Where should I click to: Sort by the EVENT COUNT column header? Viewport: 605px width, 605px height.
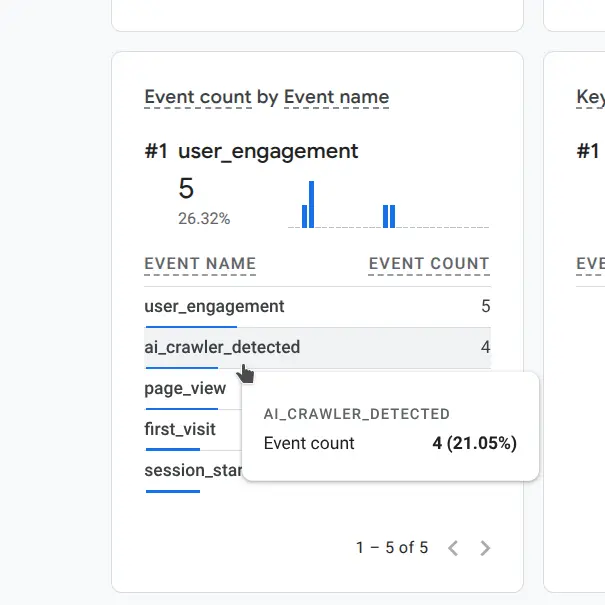pyautogui.click(x=429, y=264)
